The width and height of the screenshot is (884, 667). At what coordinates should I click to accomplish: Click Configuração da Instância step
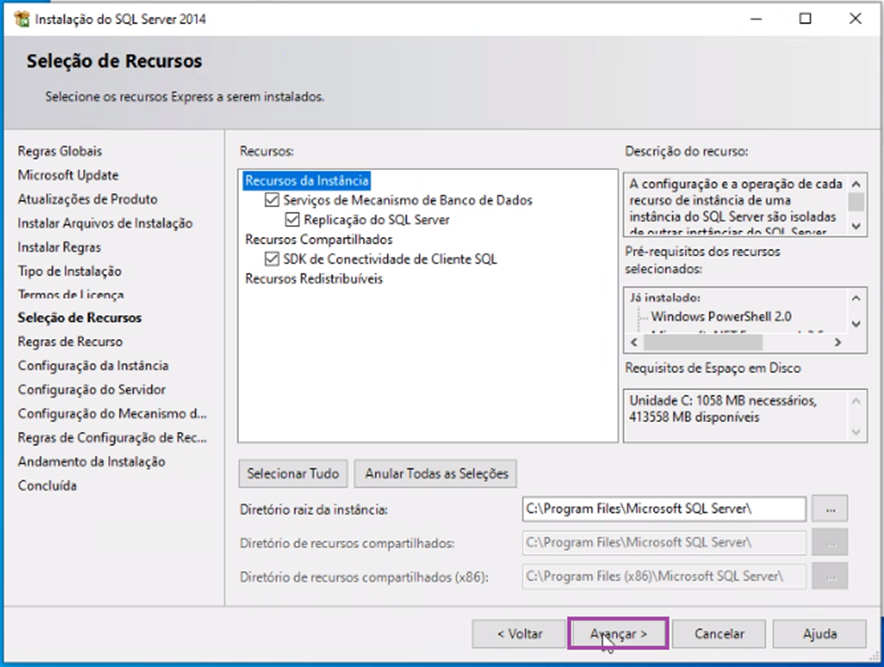coord(93,366)
